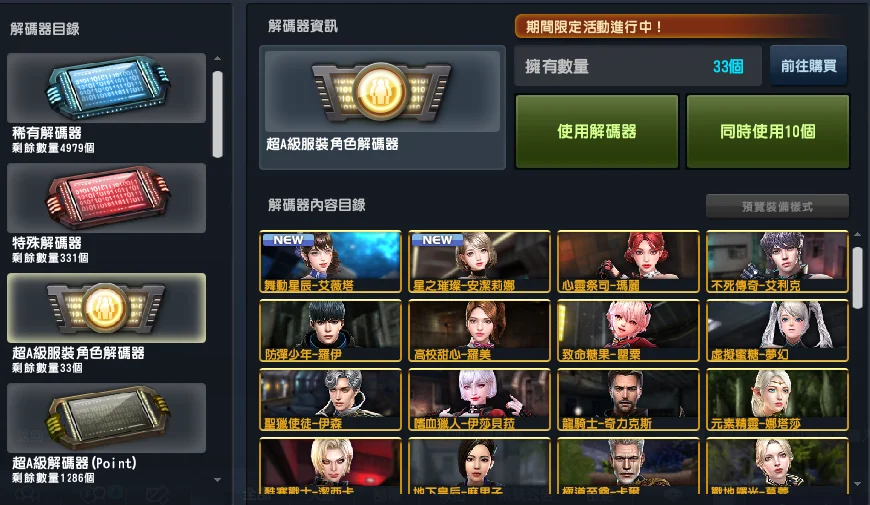This screenshot has width=870, height=505.
Task: Select the 超A級解碼器 (Point) decoder icon
Action: (107, 418)
